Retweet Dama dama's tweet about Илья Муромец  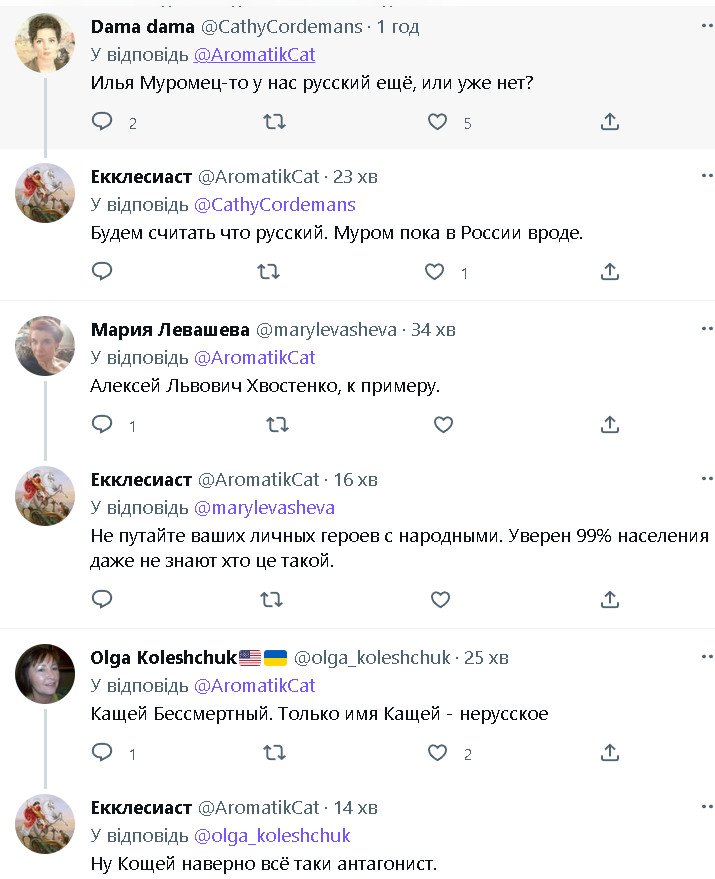pos(272,122)
